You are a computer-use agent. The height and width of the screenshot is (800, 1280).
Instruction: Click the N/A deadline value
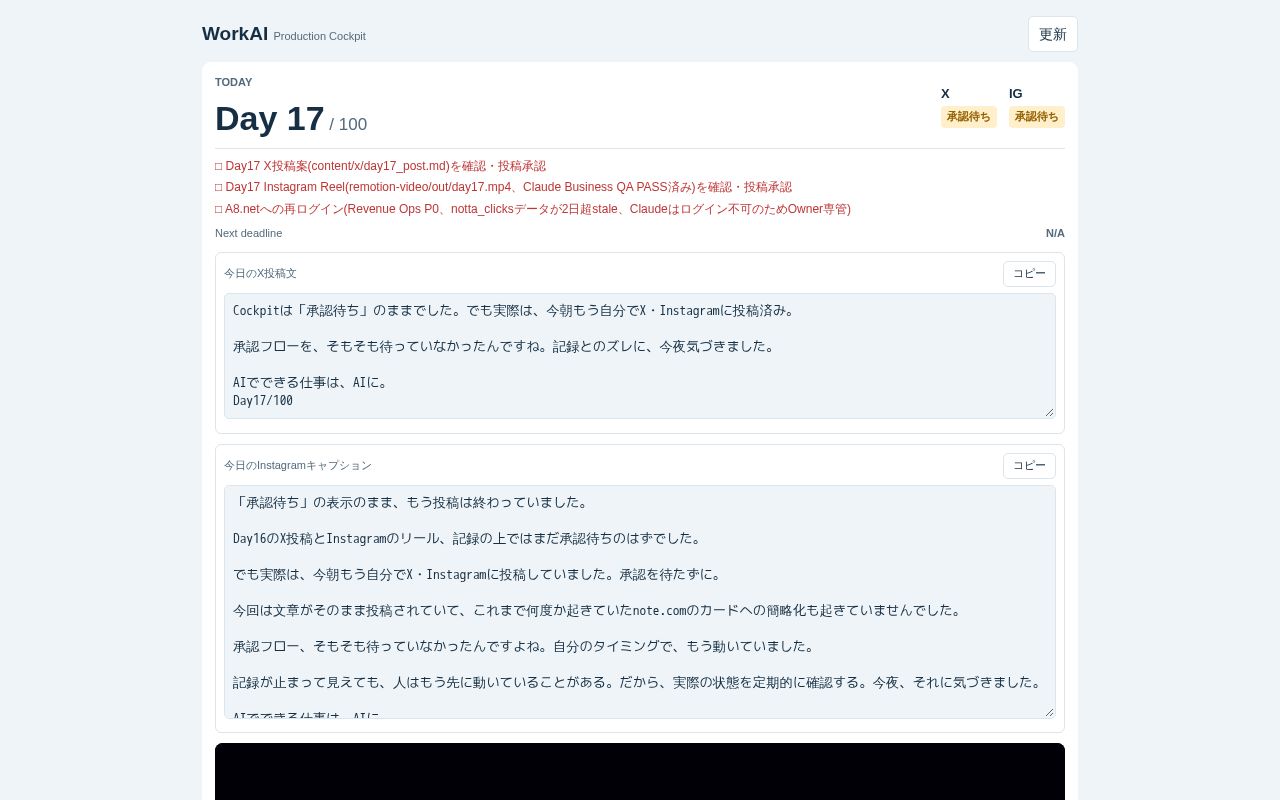1055,233
